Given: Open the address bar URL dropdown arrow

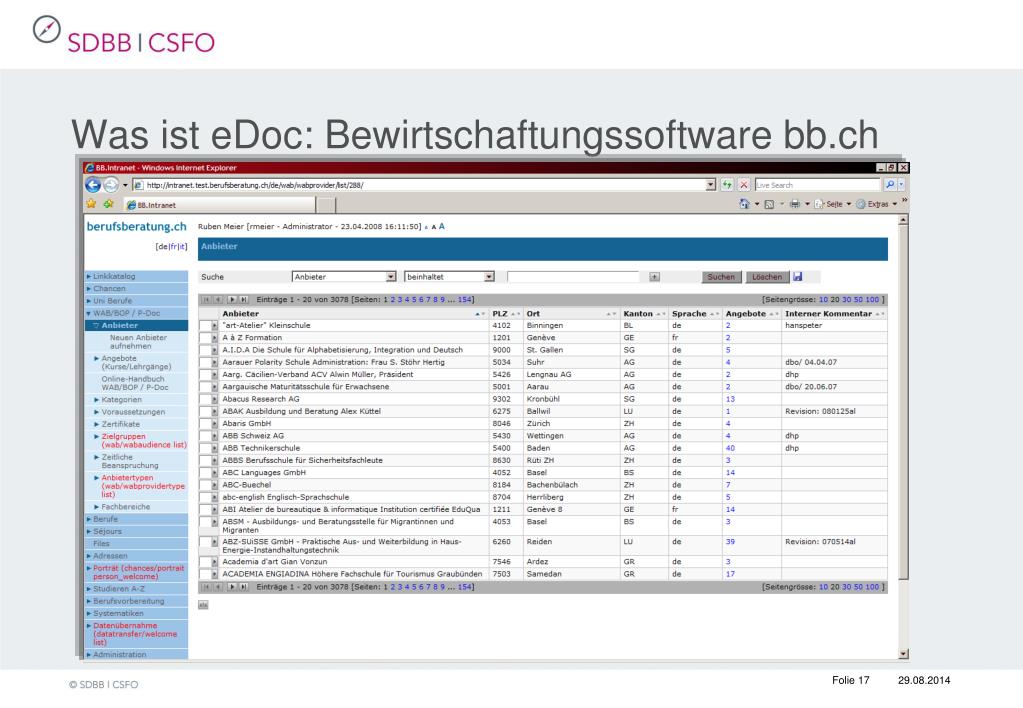Looking at the screenshot, I should [x=710, y=185].
